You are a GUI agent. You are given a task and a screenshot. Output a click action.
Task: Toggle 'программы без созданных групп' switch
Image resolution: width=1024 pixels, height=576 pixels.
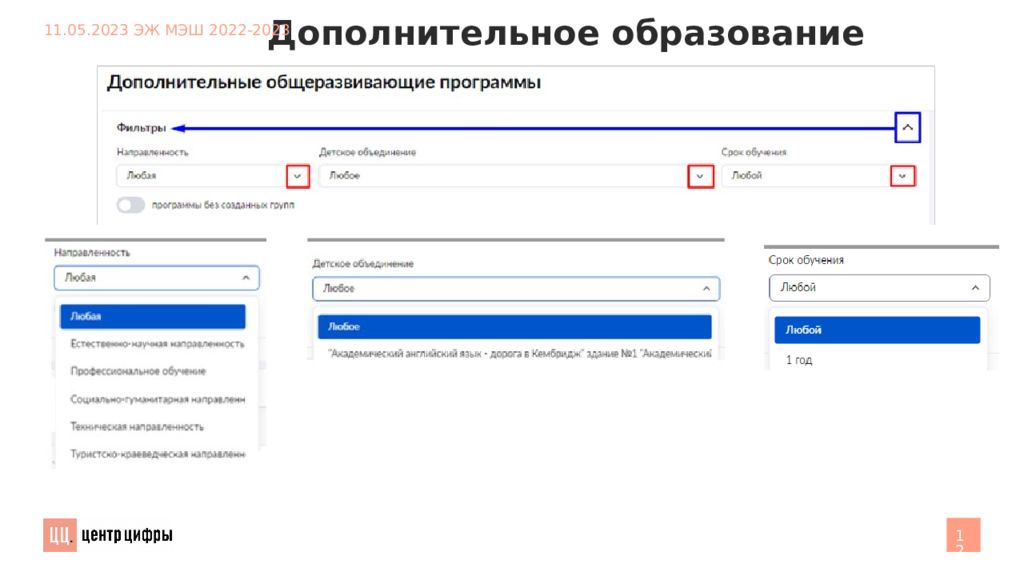[x=130, y=205]
